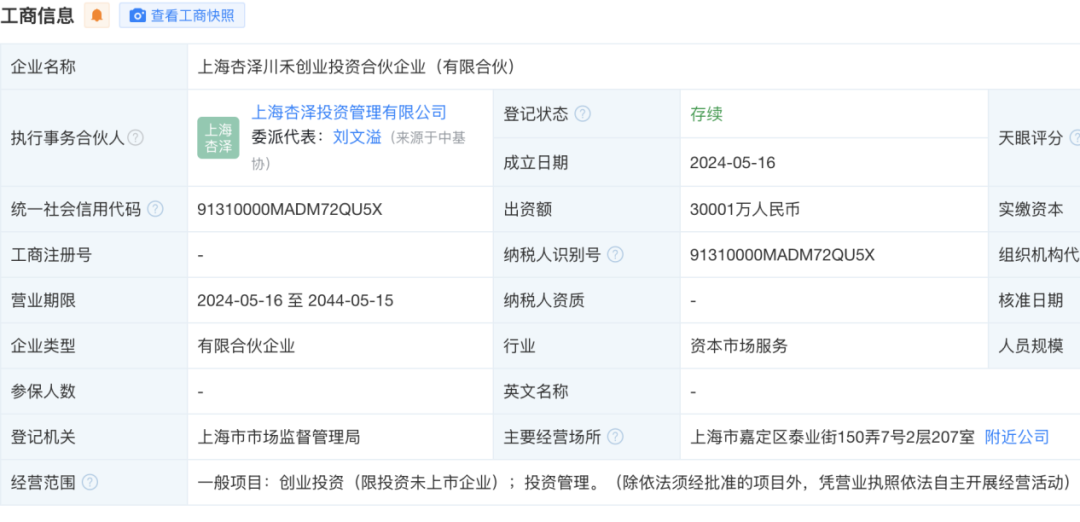Click help icon next to 执行事务合伙人

136,138
